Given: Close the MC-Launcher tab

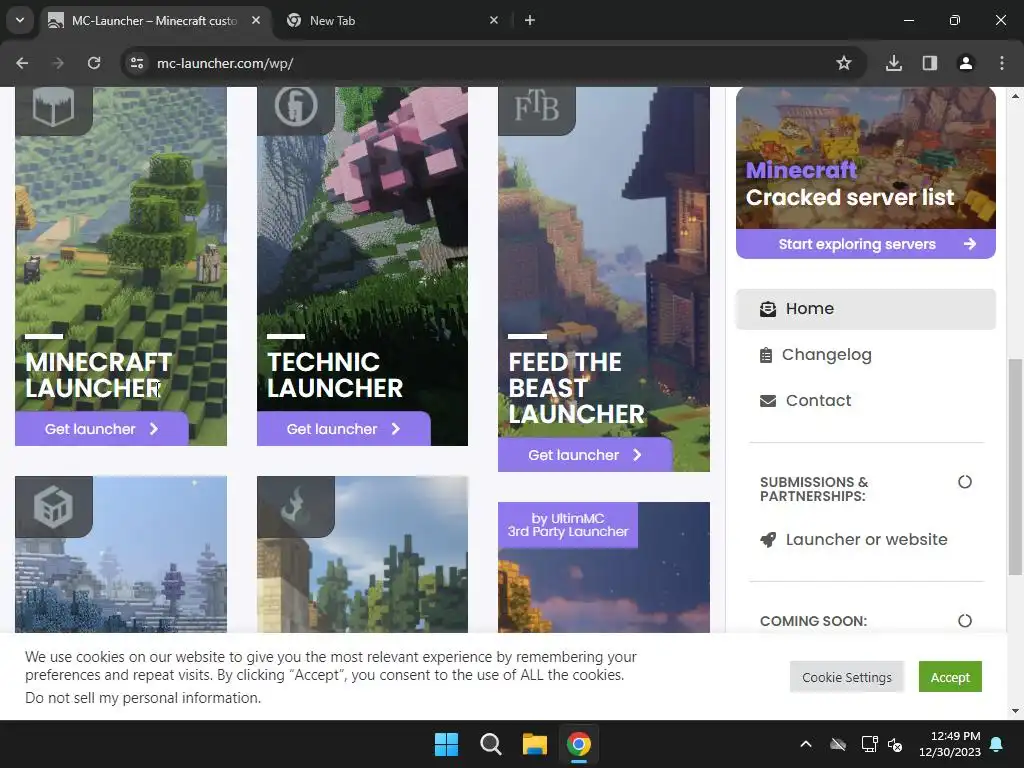Looking at the screenshot, I should click(x=256, y=20).
